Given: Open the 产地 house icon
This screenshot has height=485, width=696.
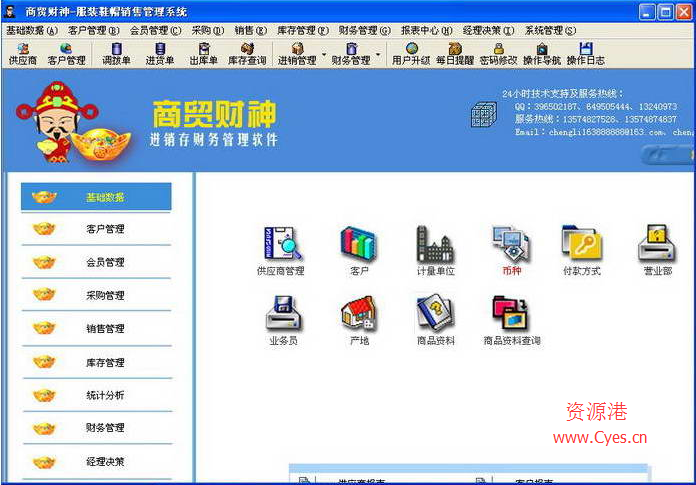Looking at the screenshot, I should pos(359,321).
